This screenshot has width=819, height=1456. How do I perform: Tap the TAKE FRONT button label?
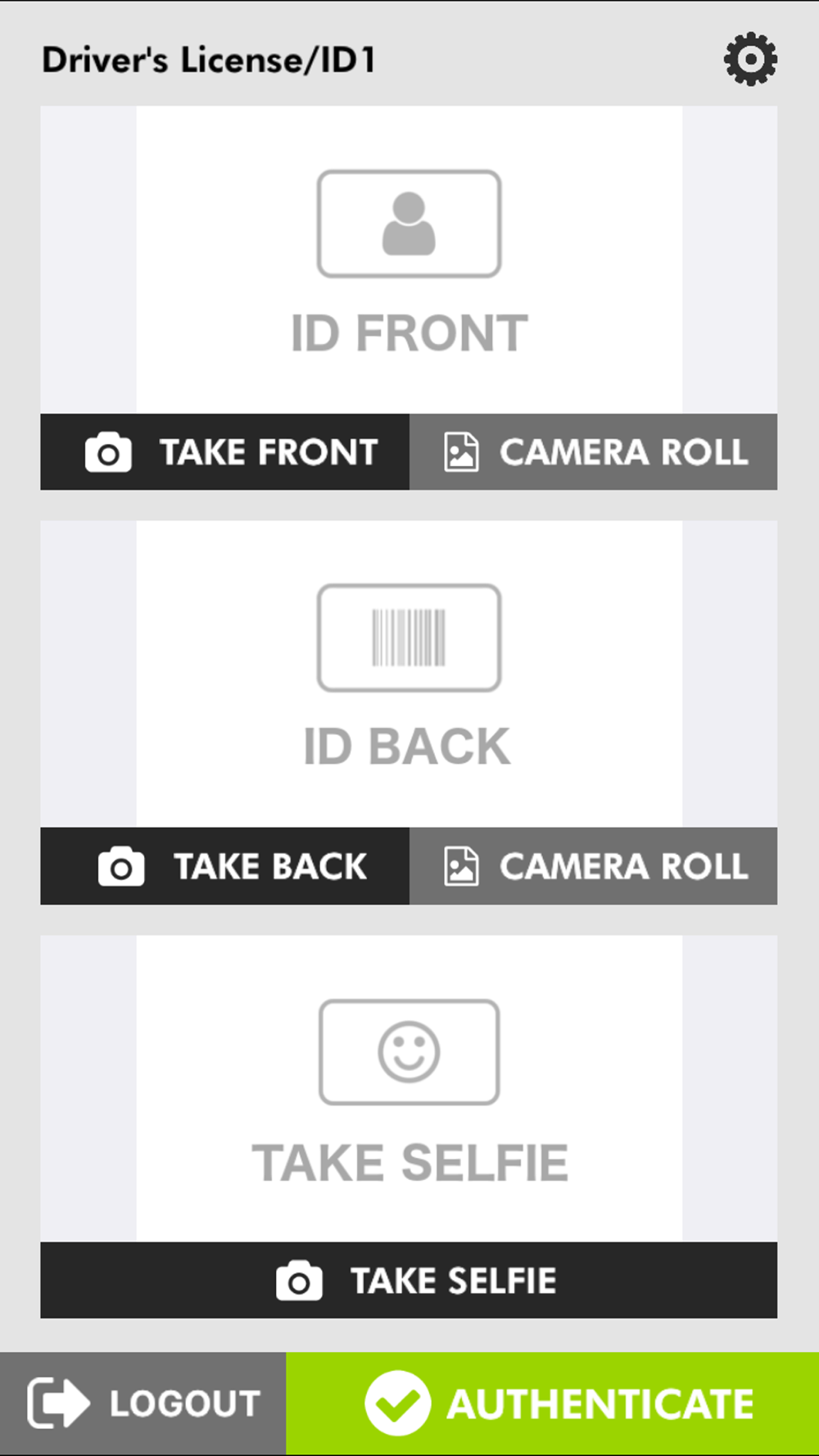click(x=269, y=452)
